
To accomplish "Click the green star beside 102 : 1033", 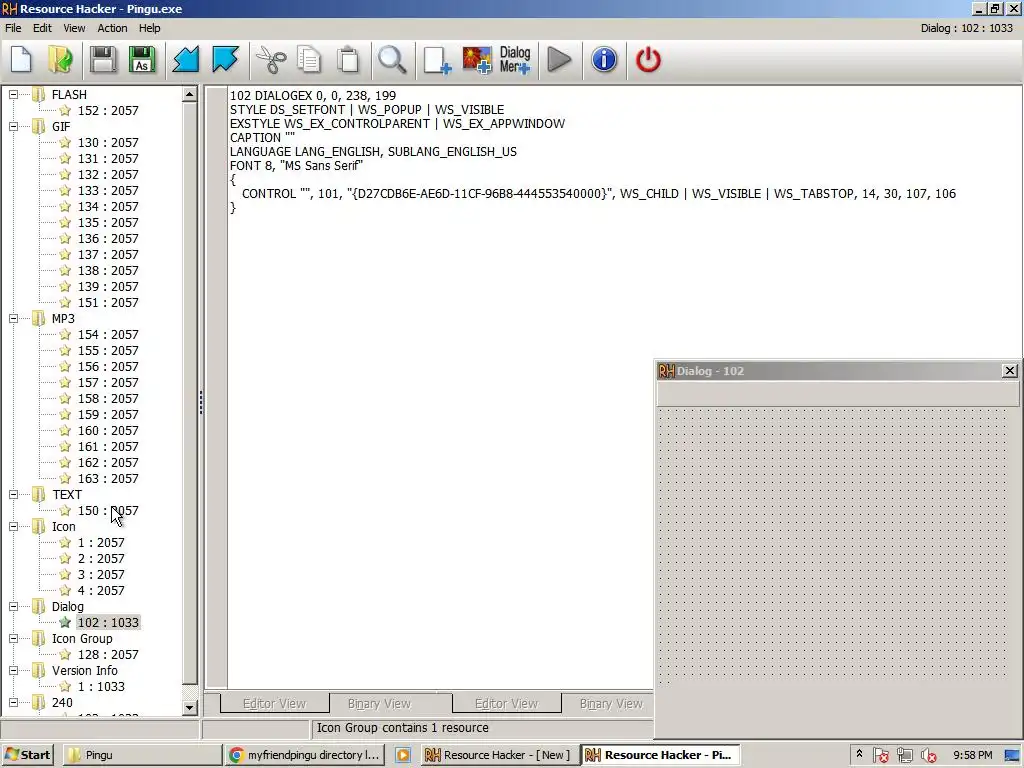I will point(65,622).
